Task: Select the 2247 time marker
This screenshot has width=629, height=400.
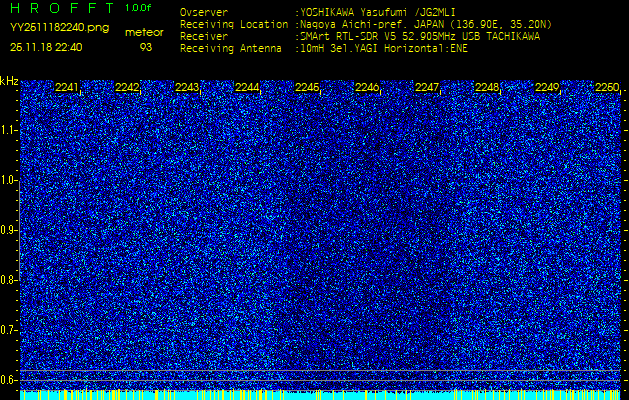Action: pos(427,87)
